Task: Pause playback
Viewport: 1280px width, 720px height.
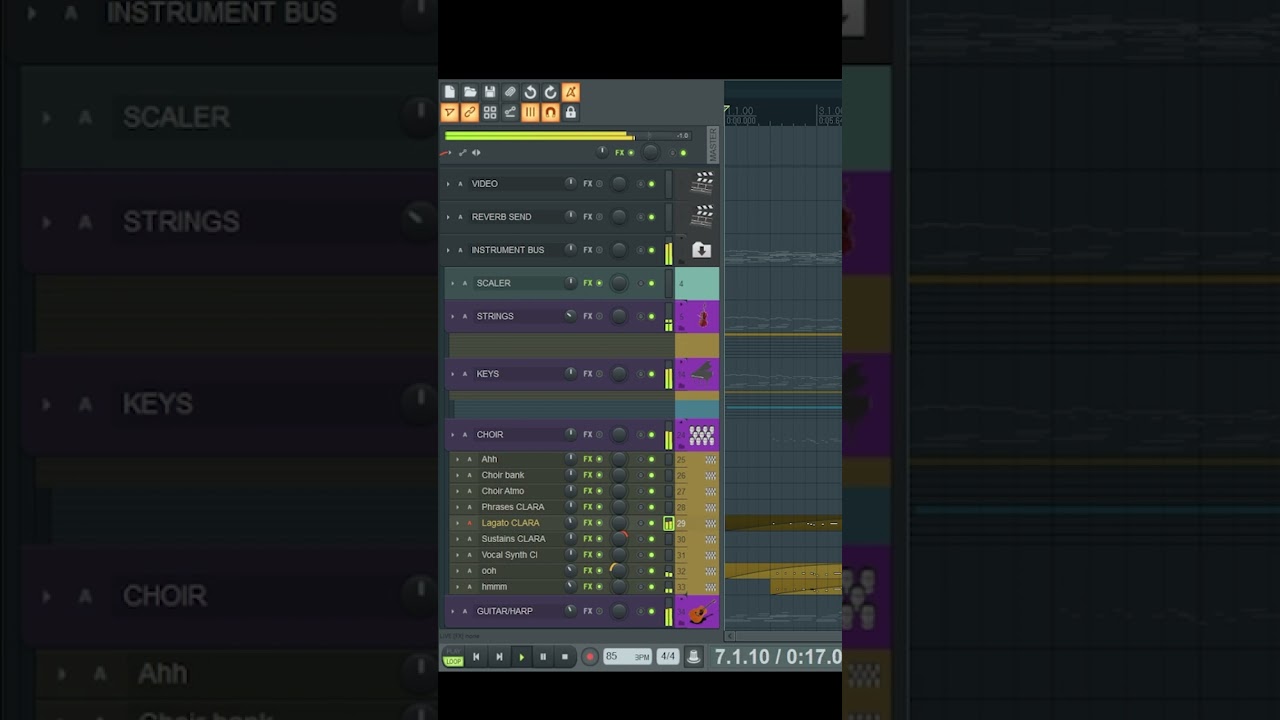Action: click(x=543, y=657)
